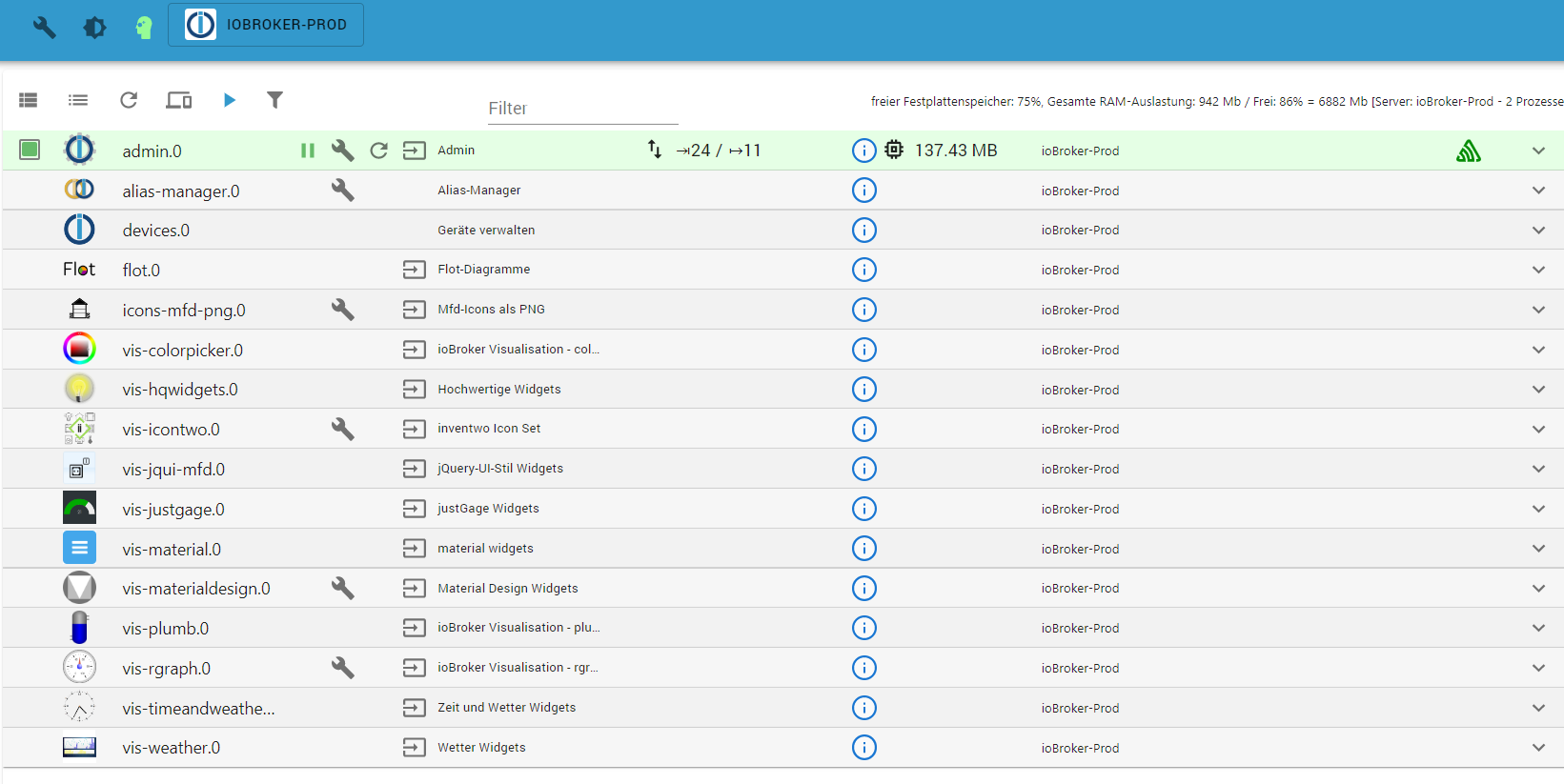
Task: Click the vis-hqwidgets.0 lightbulb icon
Action: click(79, 389)
